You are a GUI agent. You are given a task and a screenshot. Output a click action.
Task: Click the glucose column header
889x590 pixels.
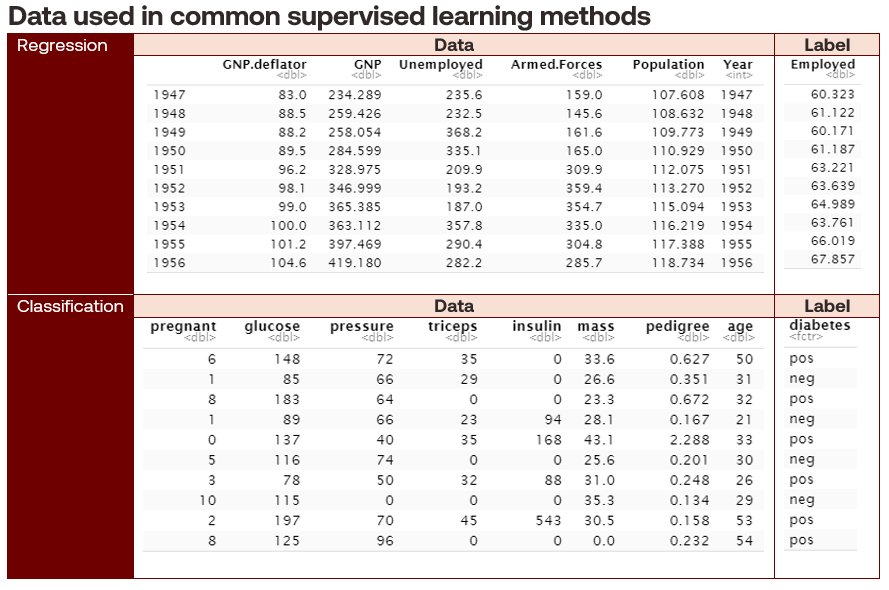coord(272,326)
